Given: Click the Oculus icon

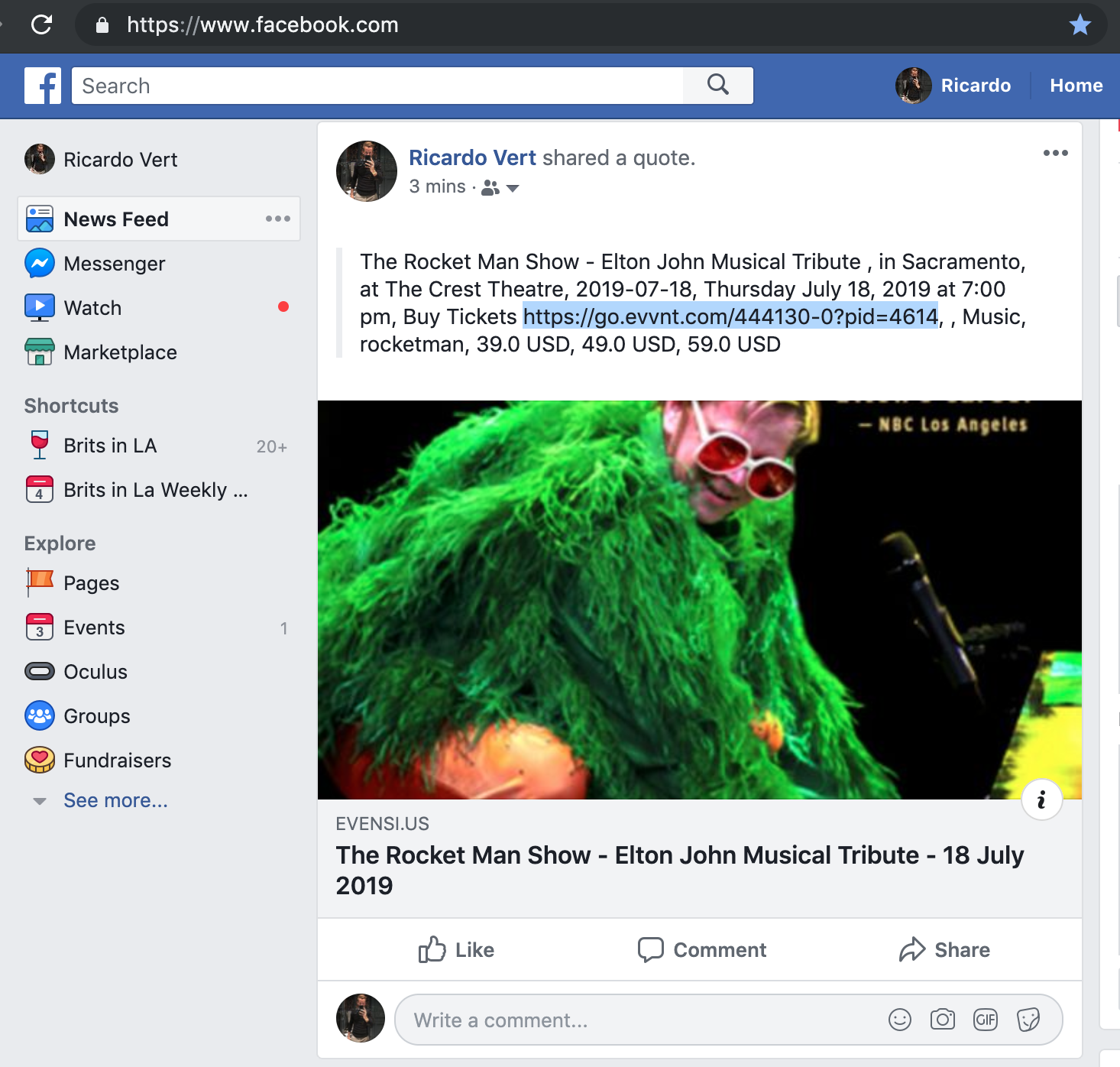Looking at the screenshot, I should click(x=40, y=671).
